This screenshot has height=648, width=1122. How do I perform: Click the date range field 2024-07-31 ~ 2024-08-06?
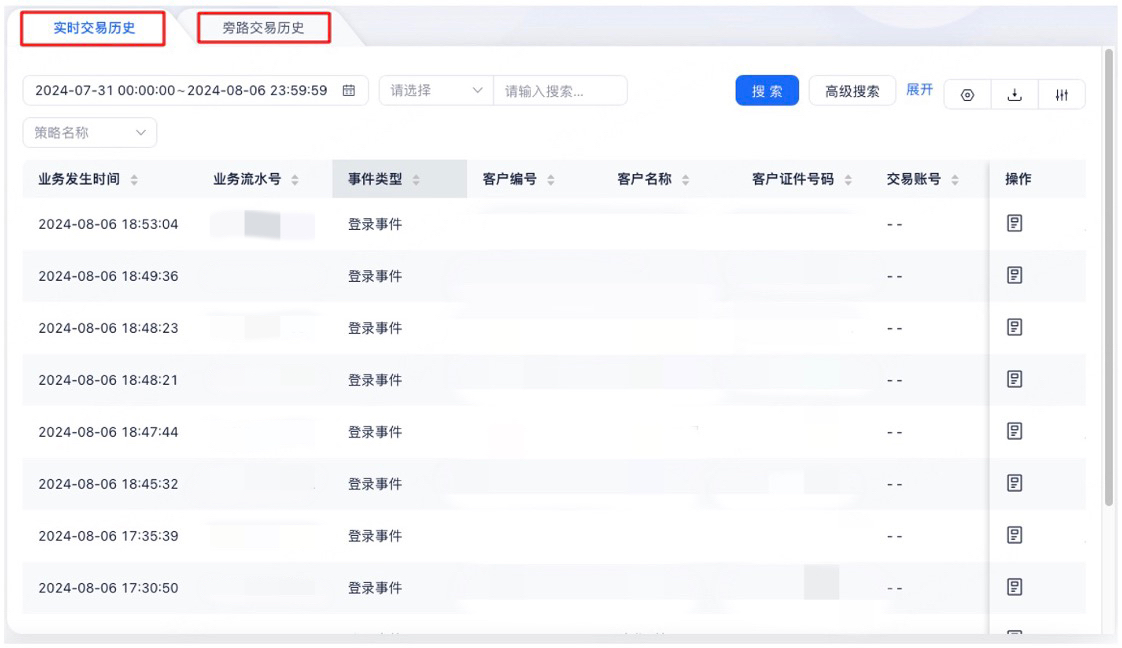[x=195, y=90]
